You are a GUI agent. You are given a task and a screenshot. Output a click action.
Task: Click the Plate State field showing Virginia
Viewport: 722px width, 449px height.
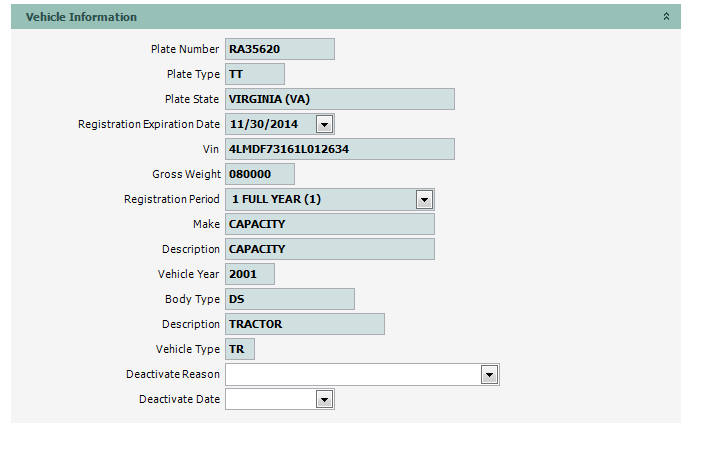pos(339,99)
